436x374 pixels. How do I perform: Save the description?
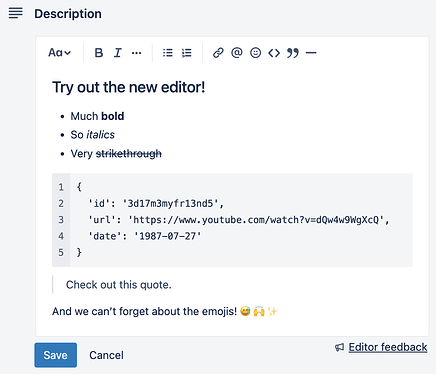[56, 355]
